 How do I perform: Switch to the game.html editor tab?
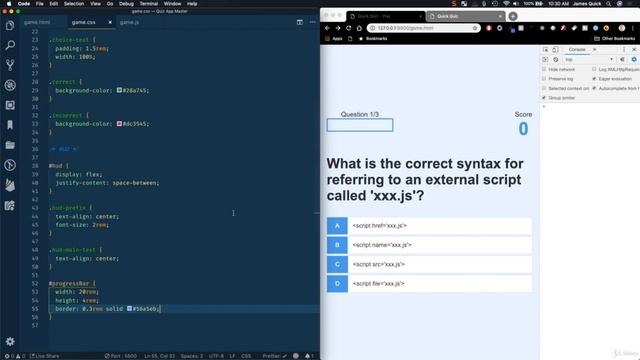[37, 22]
